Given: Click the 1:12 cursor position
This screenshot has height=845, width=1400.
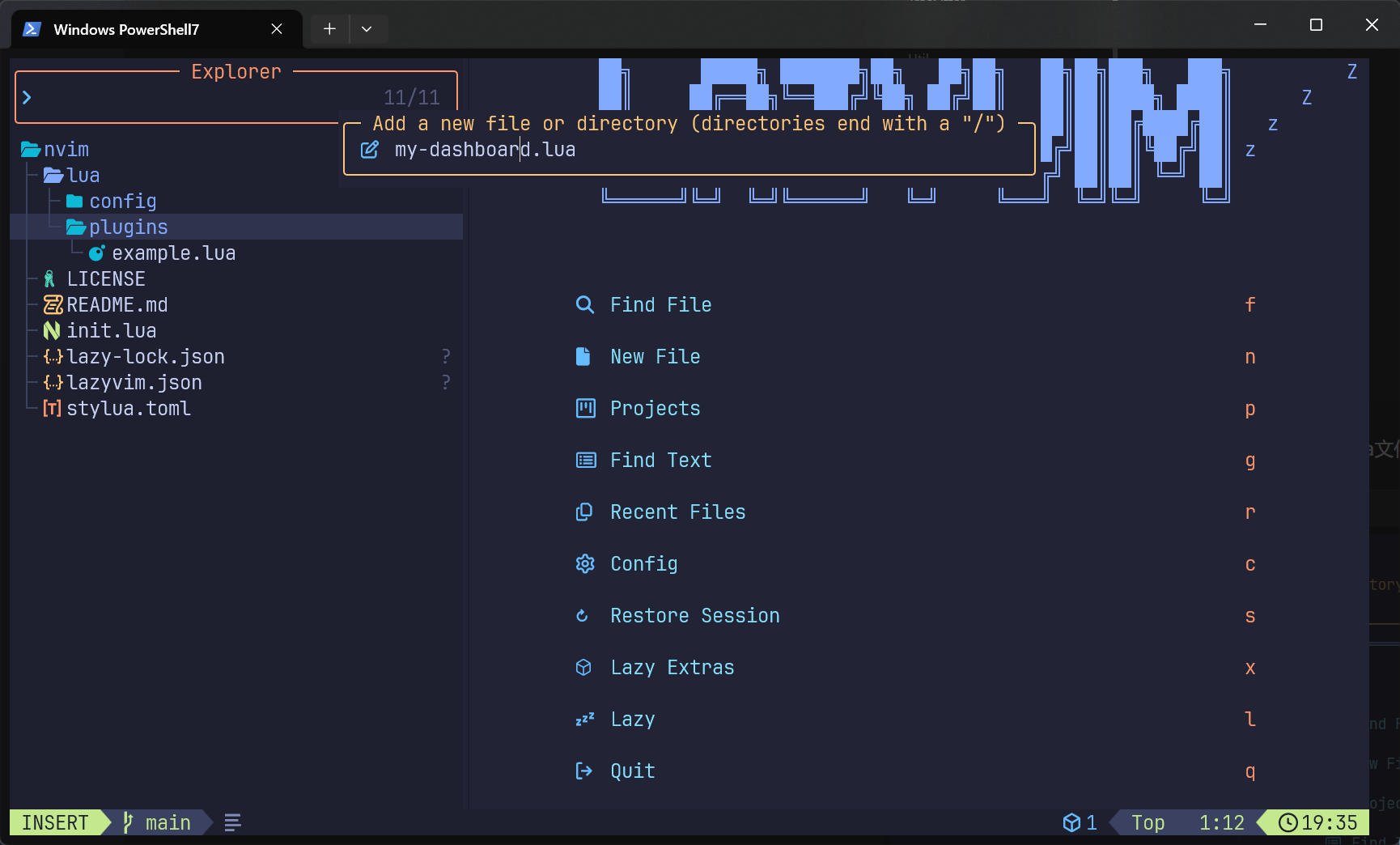Looking at the screenshot, I should pyautogui.click(x=1222, y=823).
